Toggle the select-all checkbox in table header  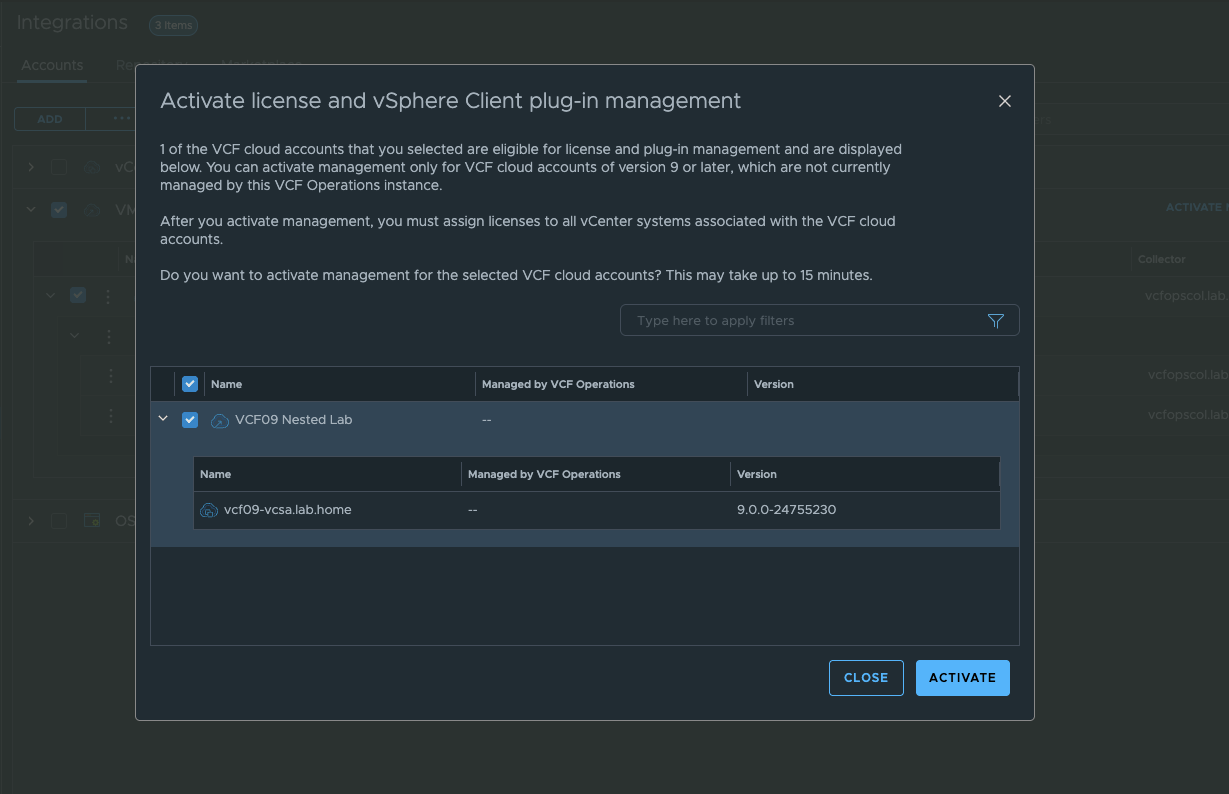point(190,384)
